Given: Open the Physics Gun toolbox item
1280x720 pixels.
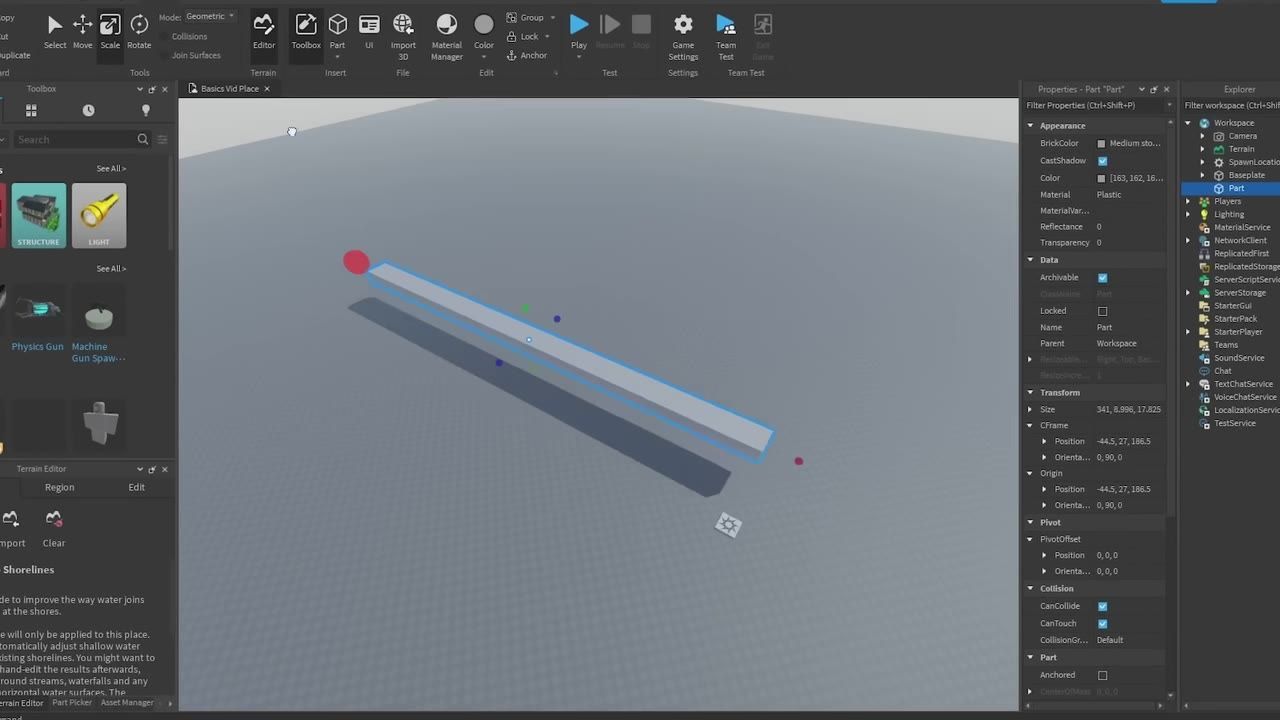Looking at the screenshot, I should click(37, 319).
